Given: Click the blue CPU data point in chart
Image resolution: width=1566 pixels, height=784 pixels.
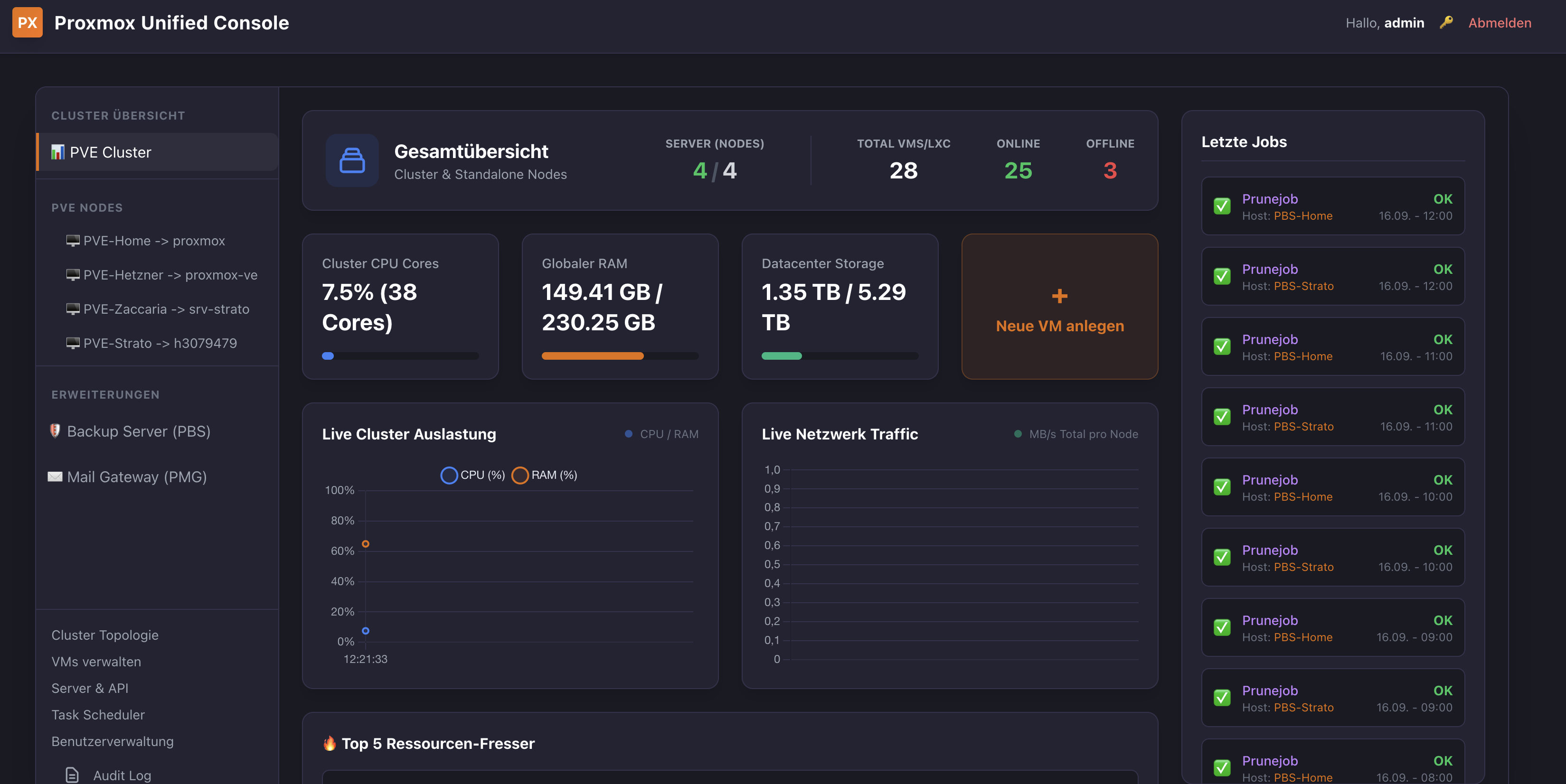Looking at the screenshot, I should (x=365, y=630).
